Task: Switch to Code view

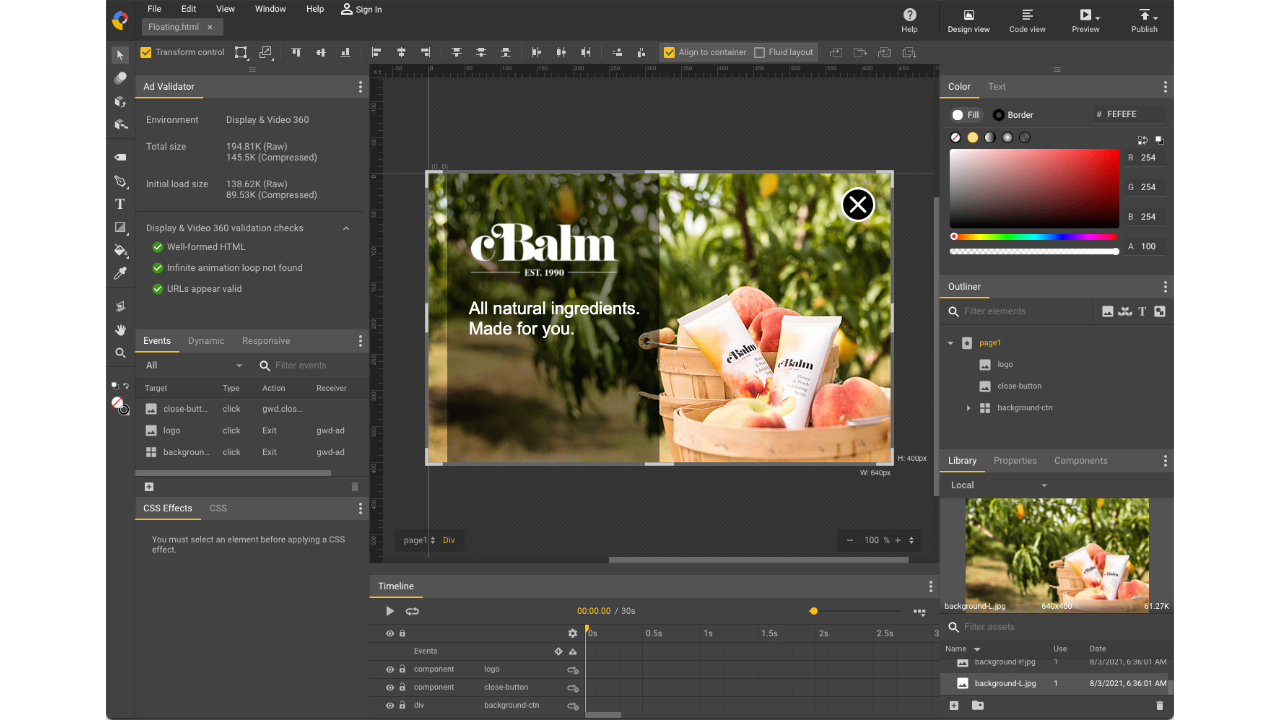Action: point(1027,20)
